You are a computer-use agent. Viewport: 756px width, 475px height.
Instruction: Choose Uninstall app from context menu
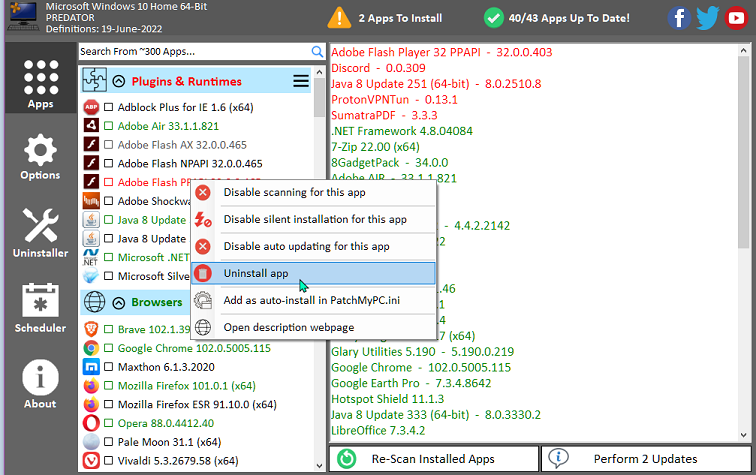313,273
